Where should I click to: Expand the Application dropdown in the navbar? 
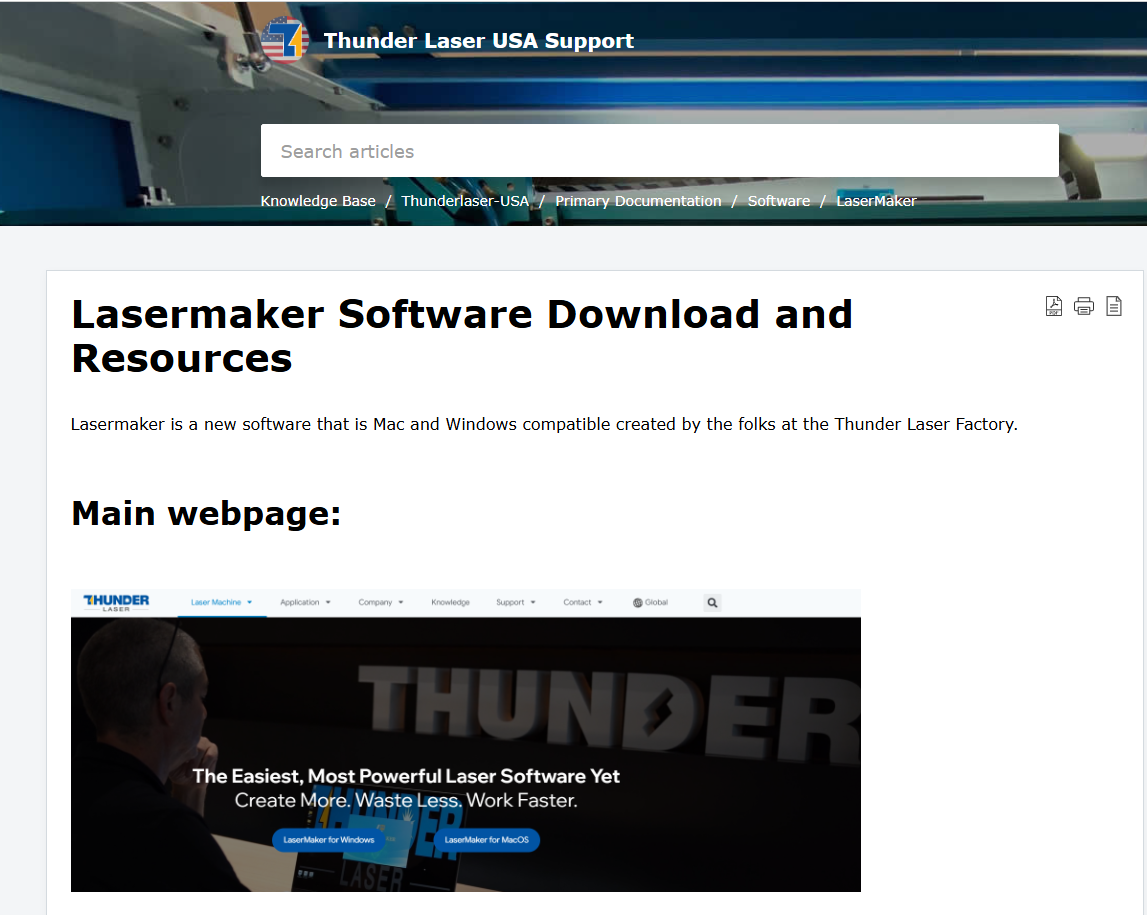pos(305,603)
